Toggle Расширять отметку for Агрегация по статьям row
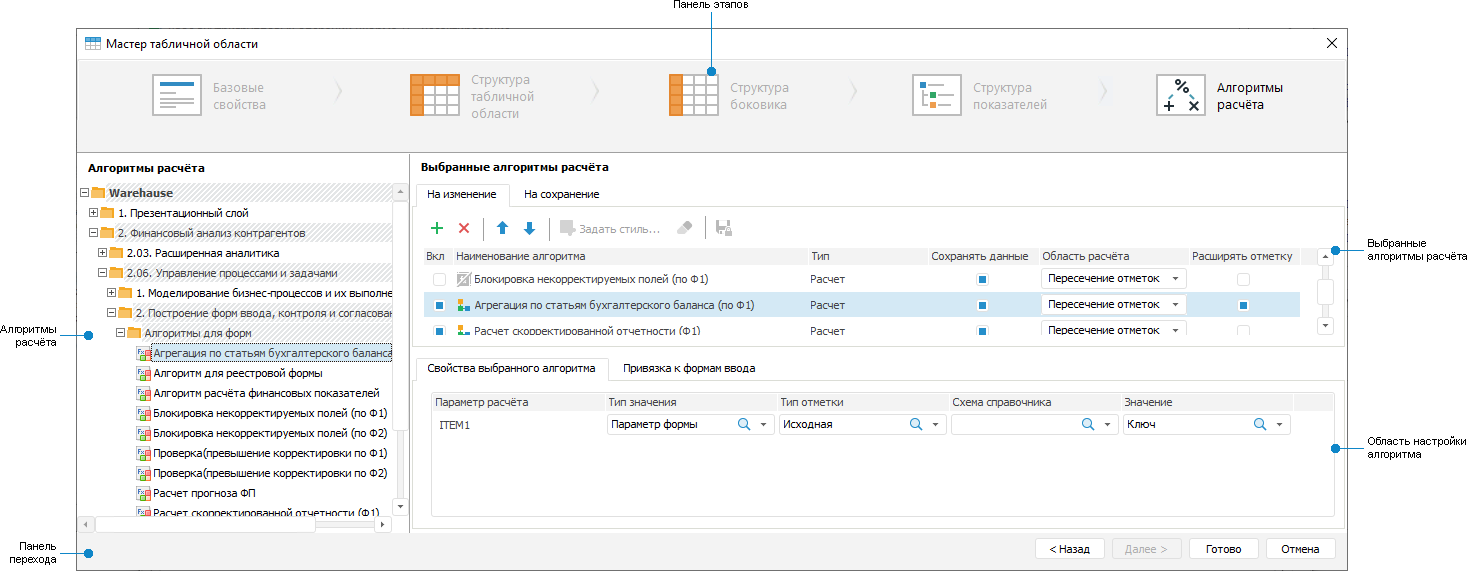 pos(1243,305)
